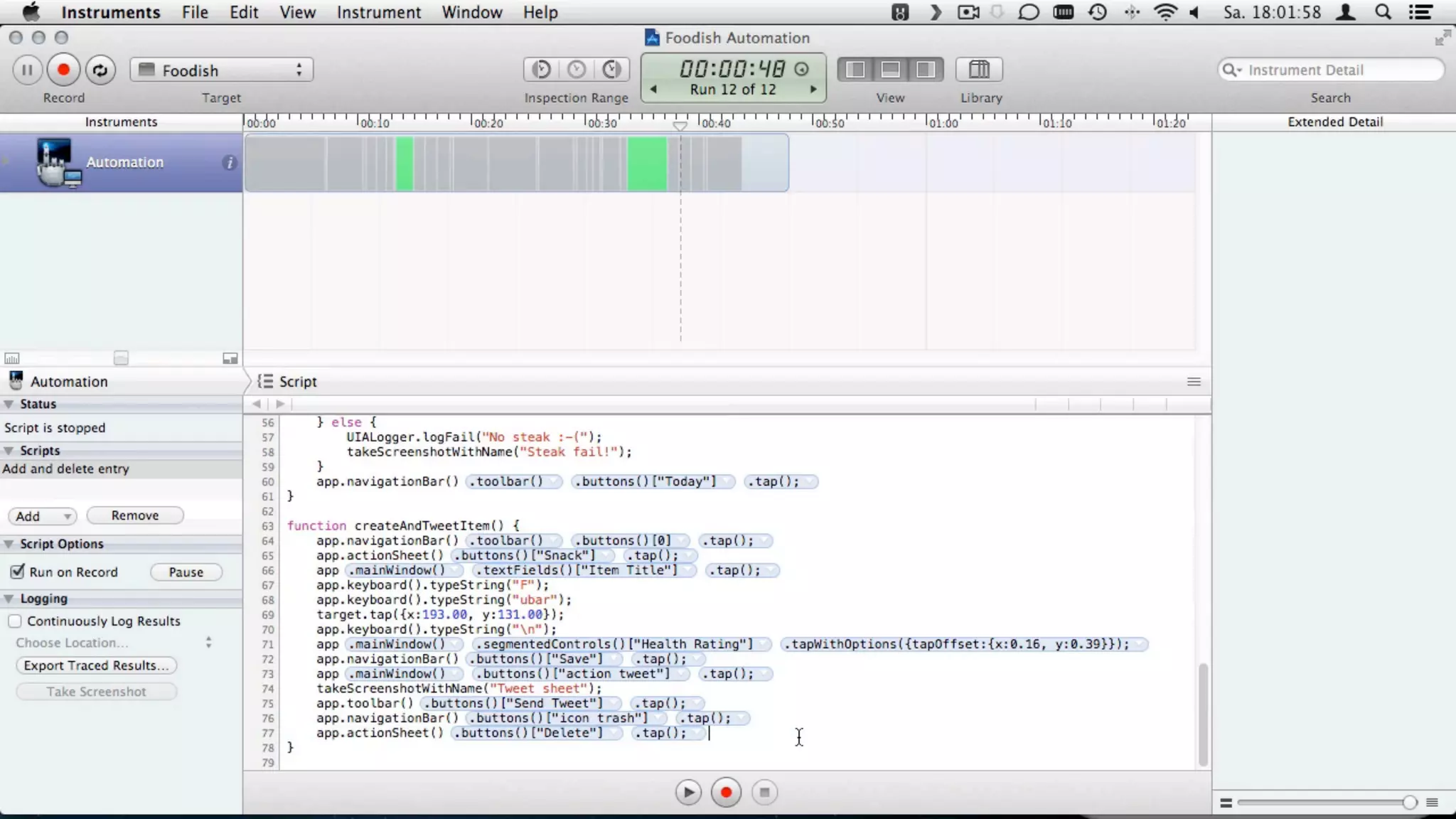1456x819 pixels.
Task: Toggle the left view pane button
Action: click(x=856, y=70)
